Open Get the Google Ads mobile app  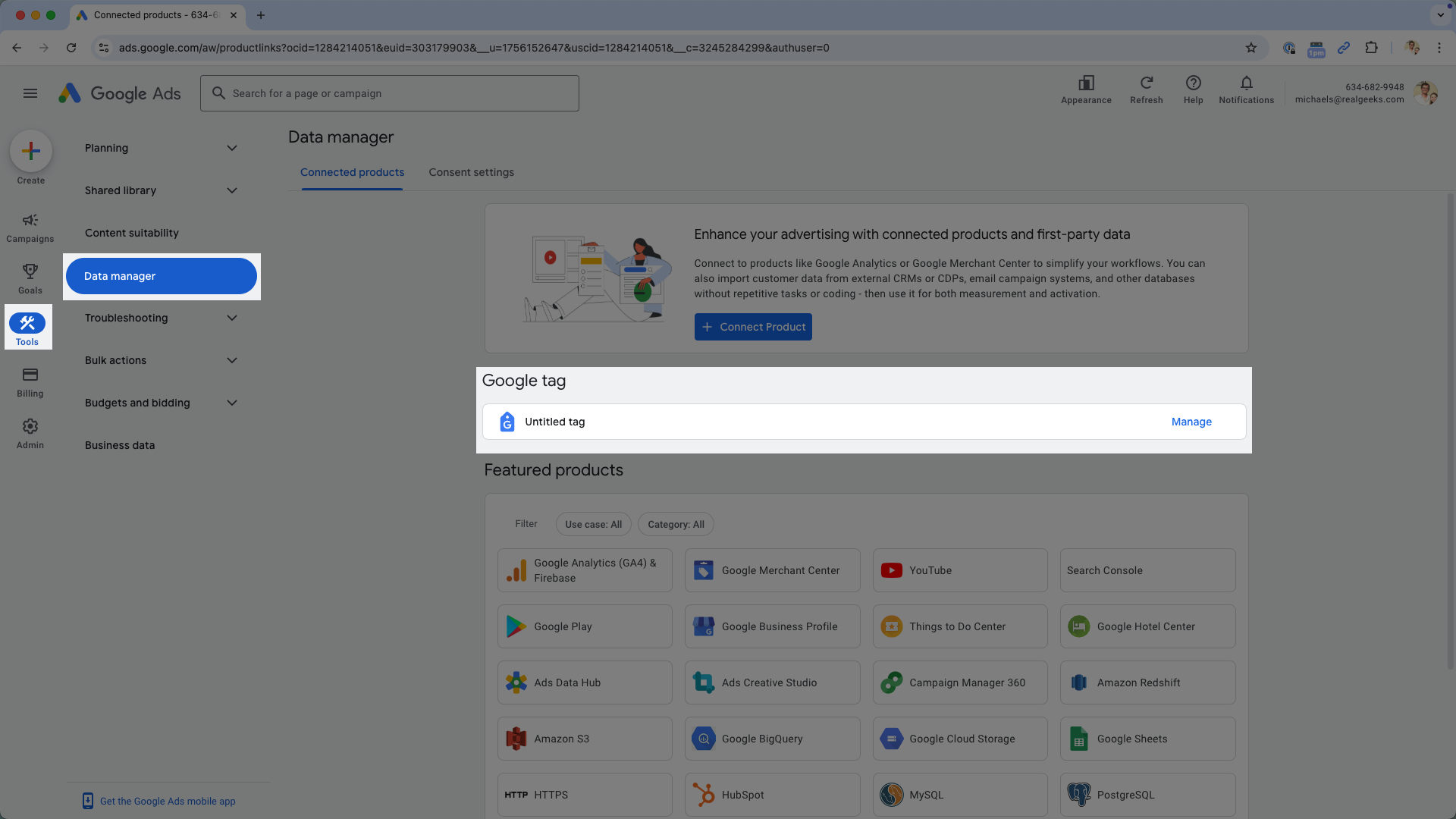pyautogui.click(x=159, y=801)
